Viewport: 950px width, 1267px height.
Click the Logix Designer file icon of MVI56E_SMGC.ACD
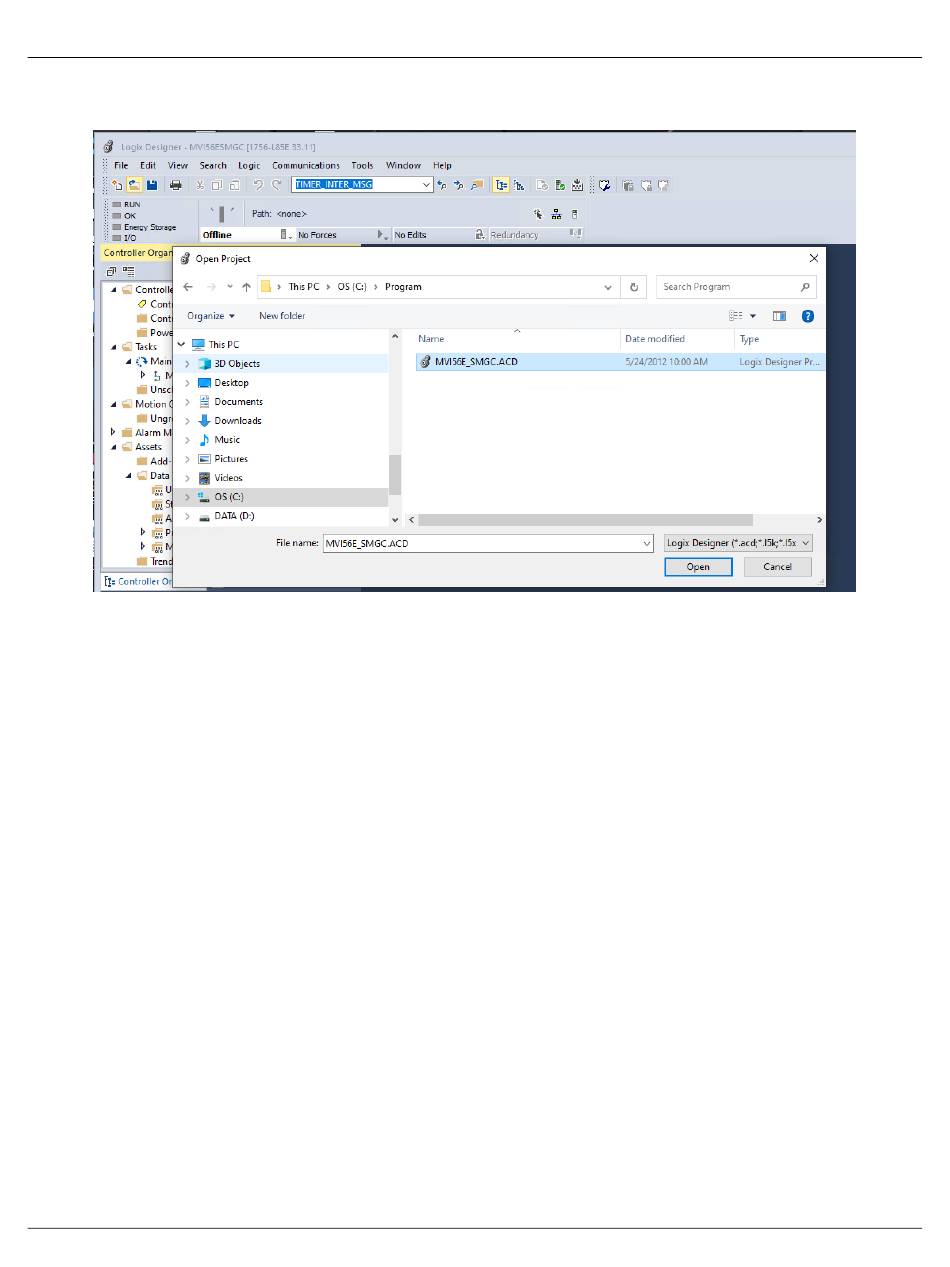425,362
